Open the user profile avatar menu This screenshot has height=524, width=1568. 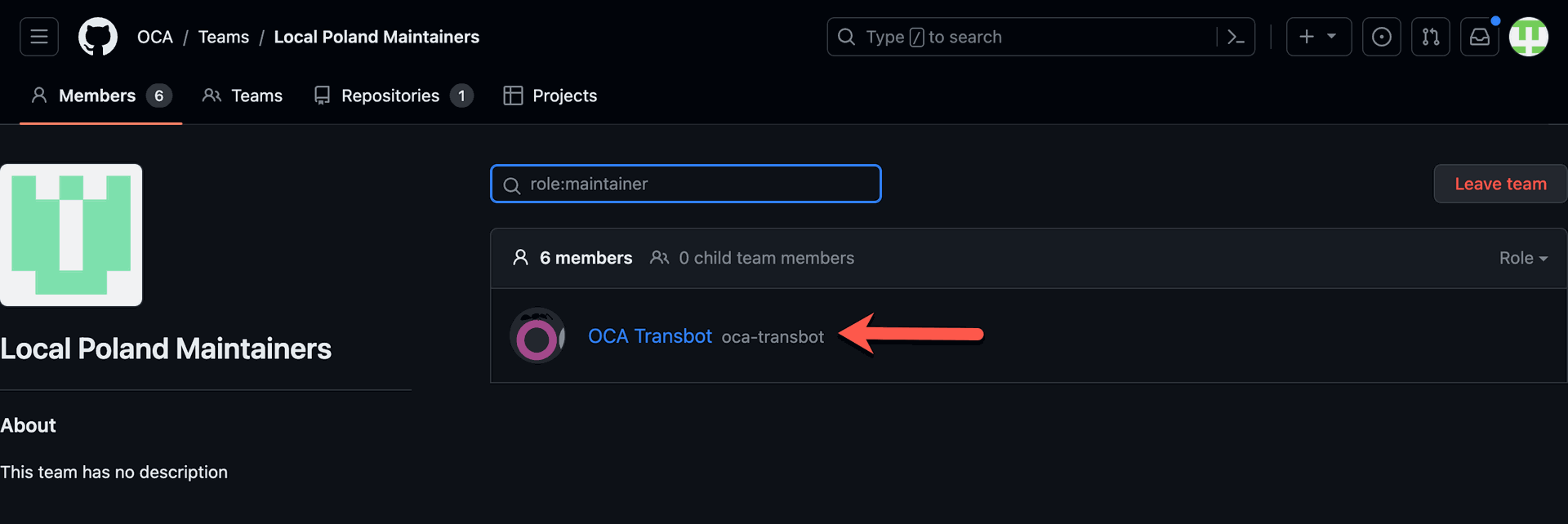click(x=1529, y=37)
